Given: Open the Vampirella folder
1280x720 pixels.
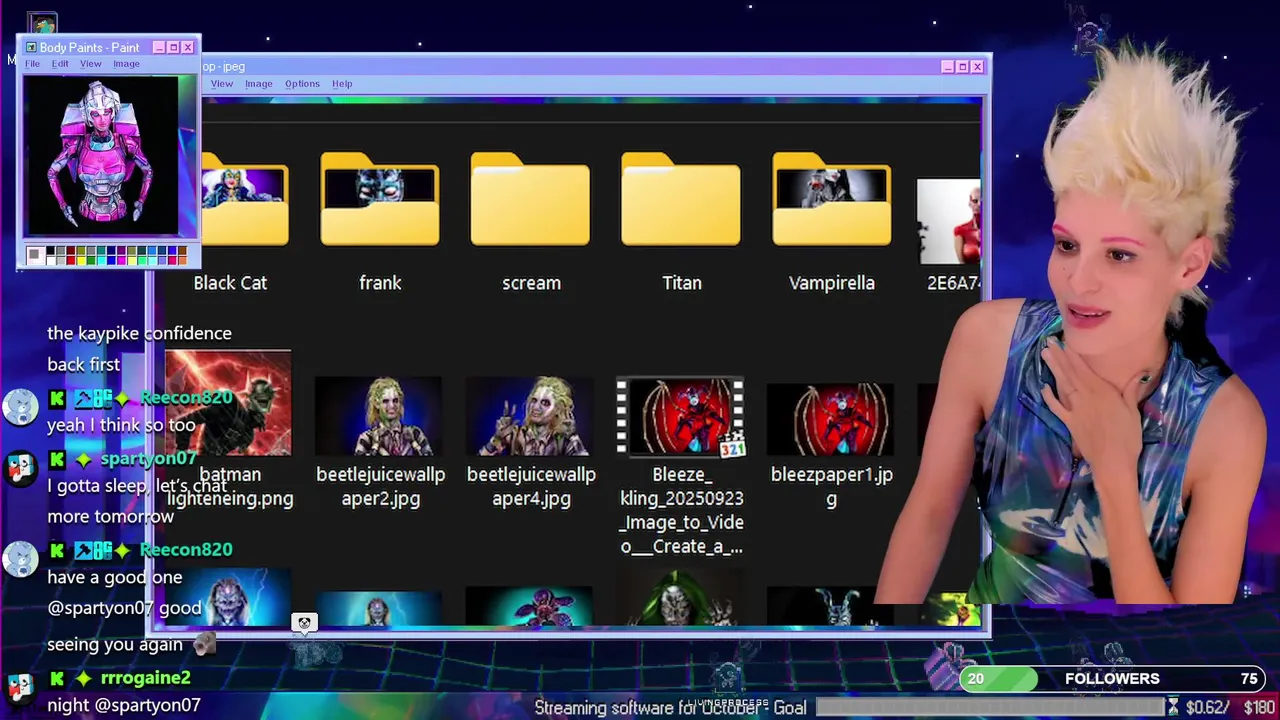Looking at the screenshot, I should pos(831,200).
